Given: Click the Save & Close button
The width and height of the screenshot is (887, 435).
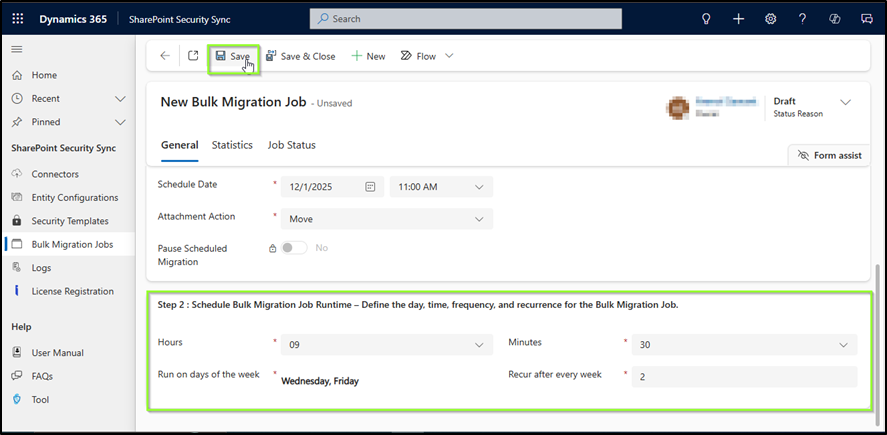Looking at the screenshot, I should [x=300, y=57].
